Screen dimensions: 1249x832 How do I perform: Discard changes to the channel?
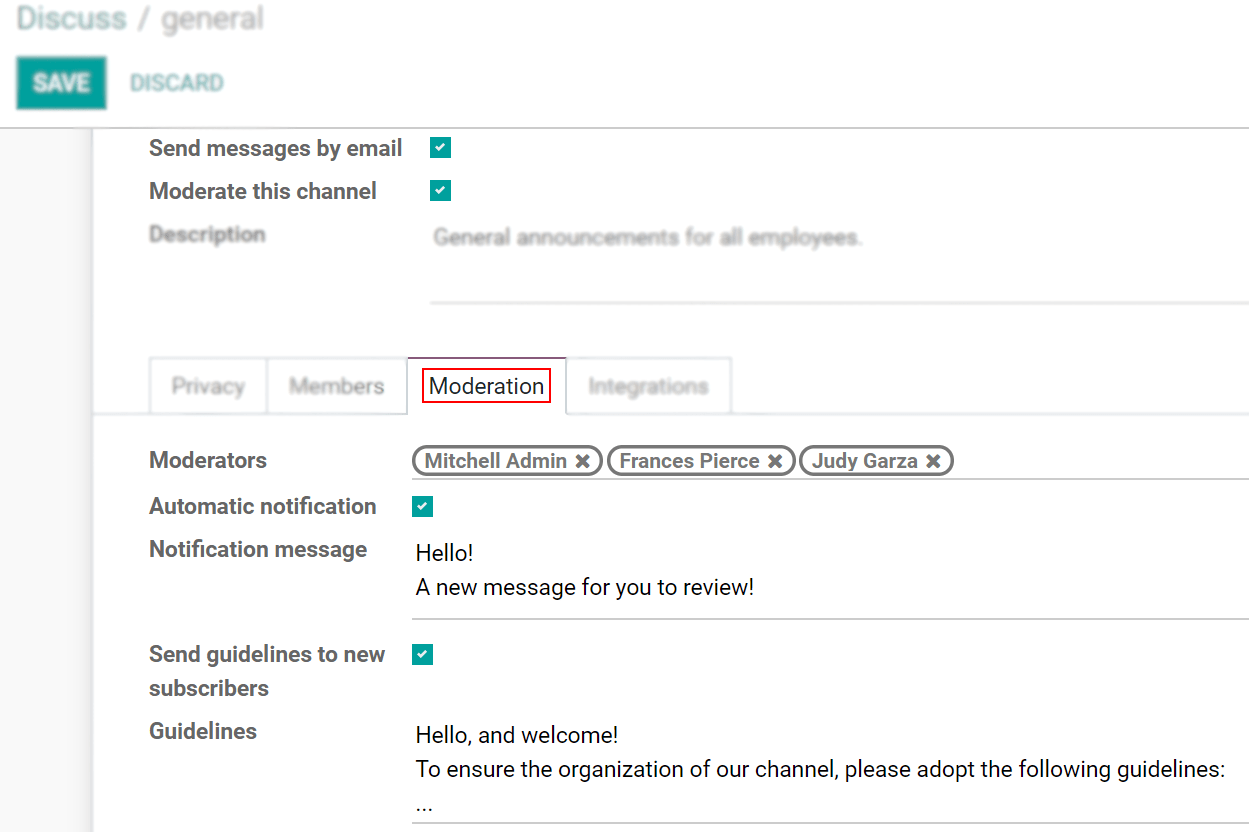[x=177, y=83]
